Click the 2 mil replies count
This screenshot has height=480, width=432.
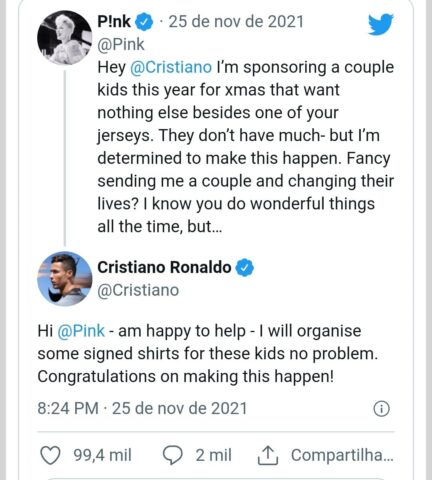point(213,455)
